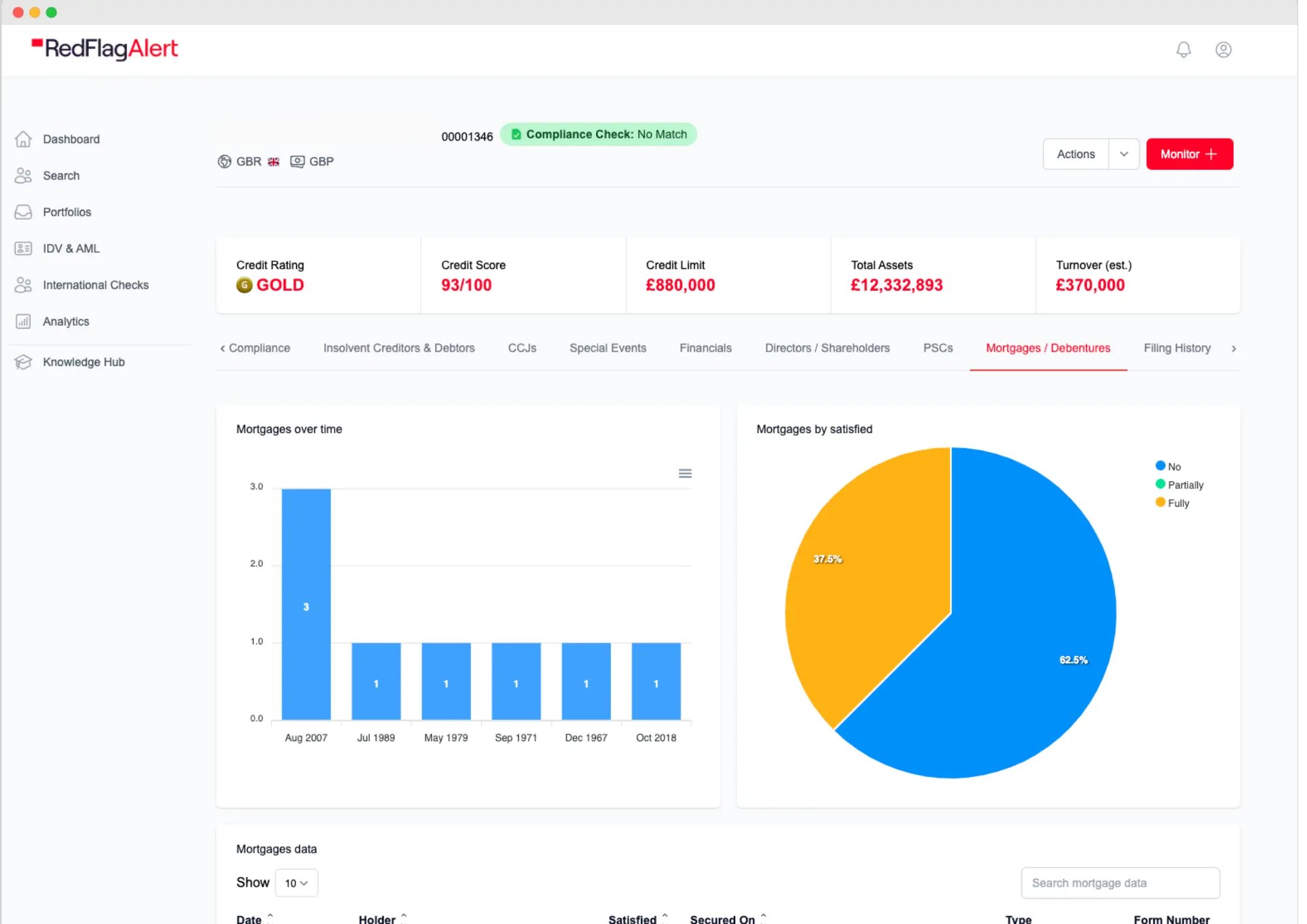Toggle the No legend item in pie chart
The image size is (1307, 924).
(1168, 467)
